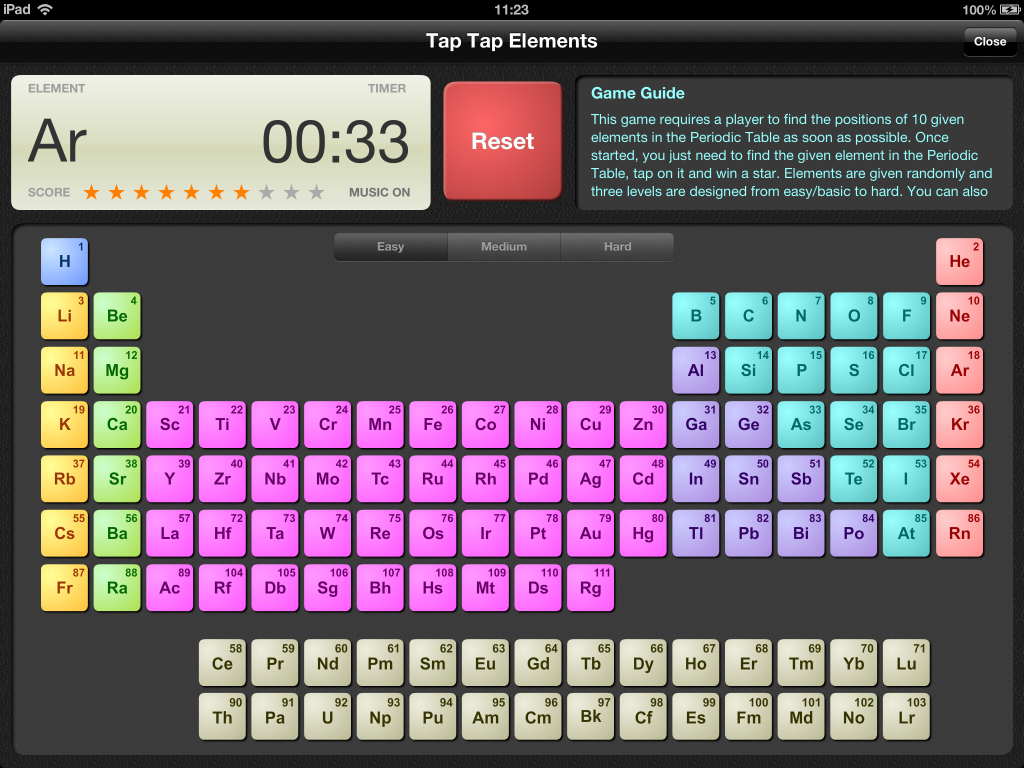Toggle MUSIC ON setting
The image size is (1024, 768).
(381, 192)
